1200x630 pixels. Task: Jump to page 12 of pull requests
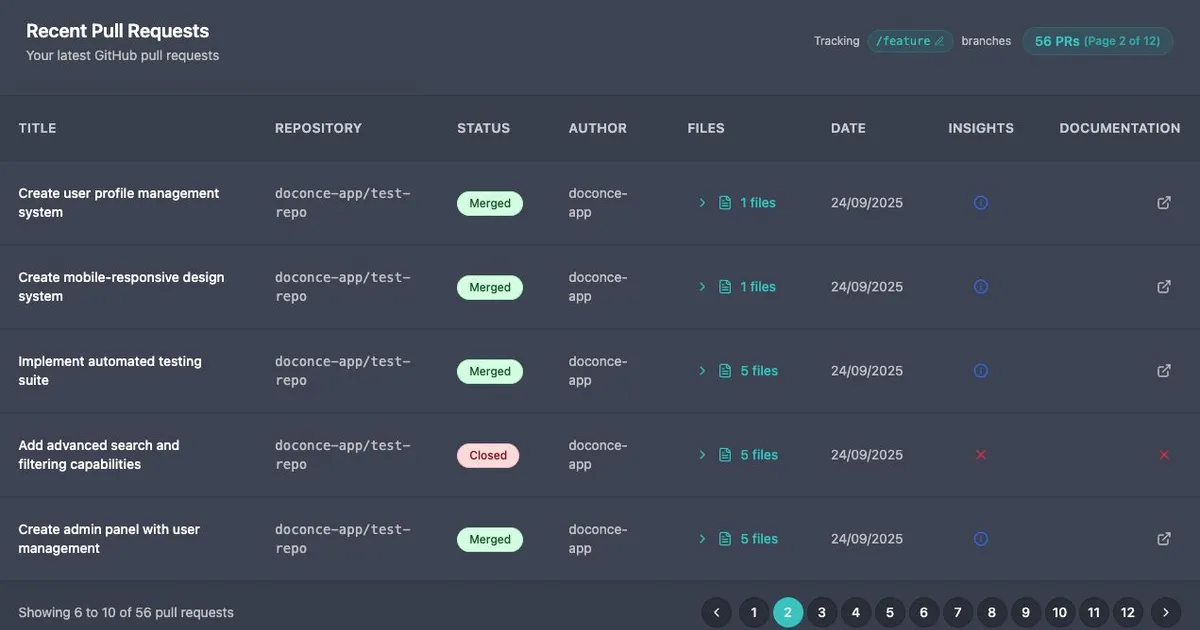(x=1128, y=612)
